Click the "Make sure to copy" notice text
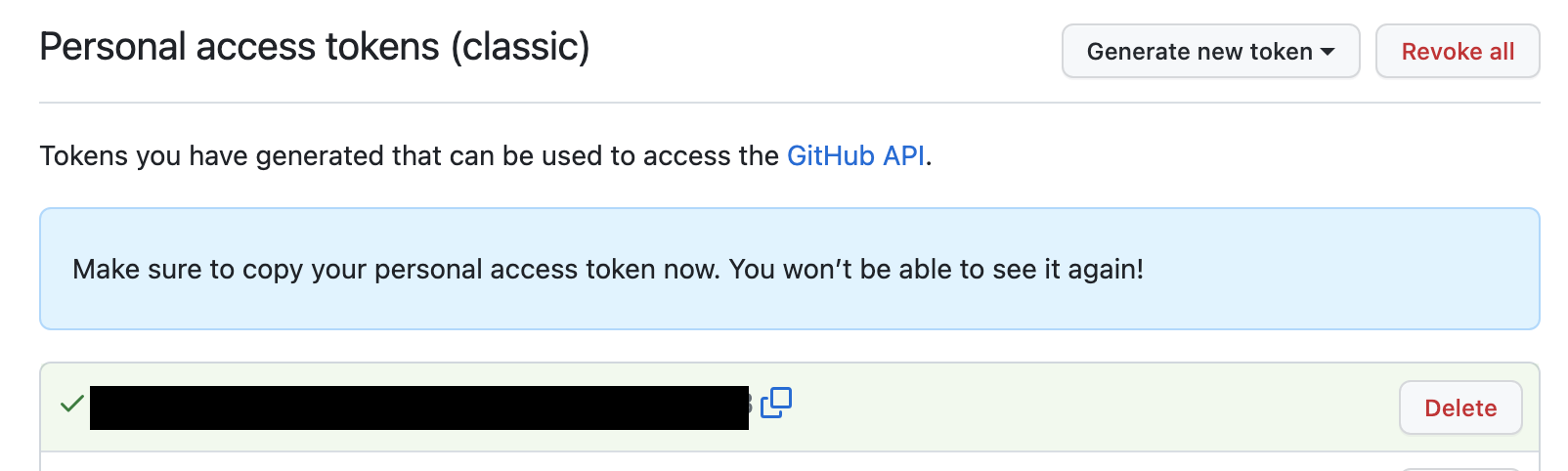This screenshot has height=471, width=1568. pos(608,270)
